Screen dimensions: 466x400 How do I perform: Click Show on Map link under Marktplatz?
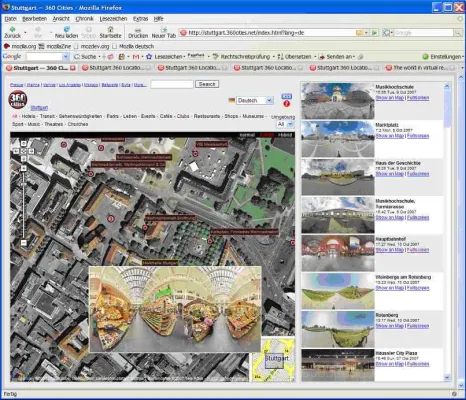[x=390, y=136]
